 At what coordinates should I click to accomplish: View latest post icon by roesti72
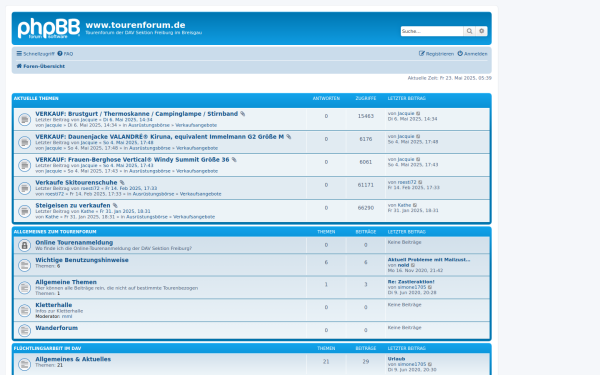[x=420, y=183]
